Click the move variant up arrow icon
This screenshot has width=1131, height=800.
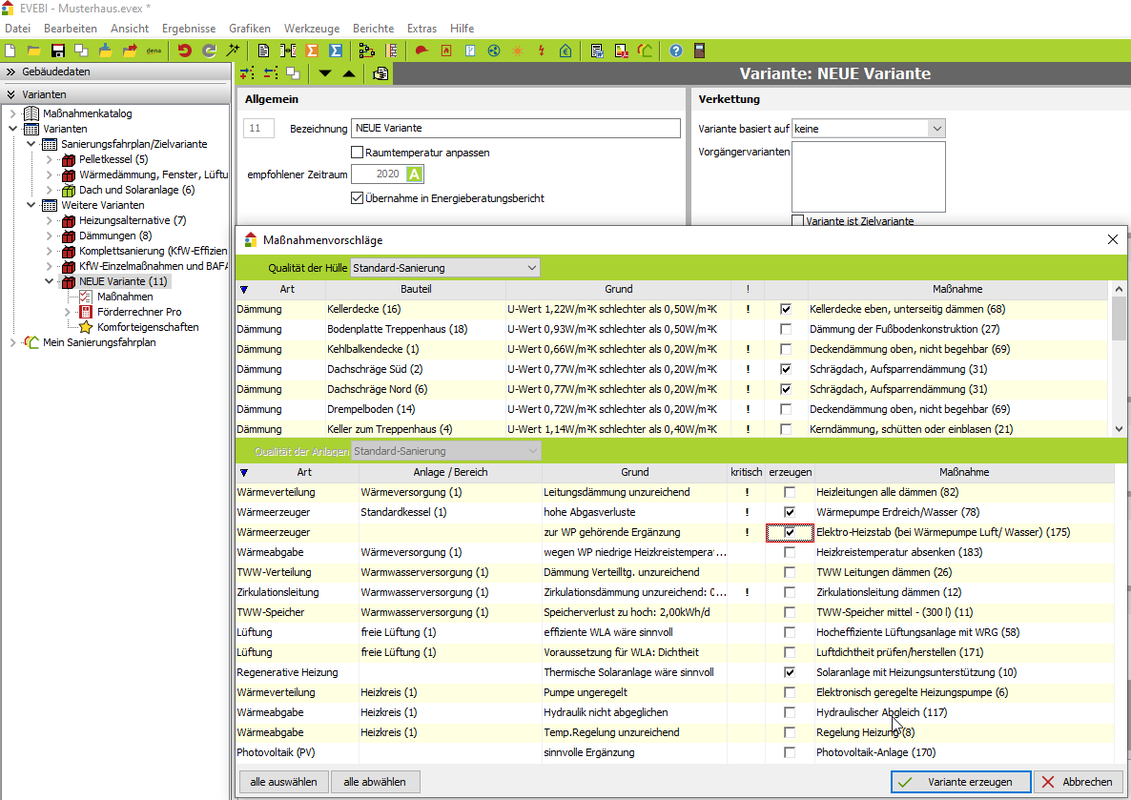pos(348,73)
